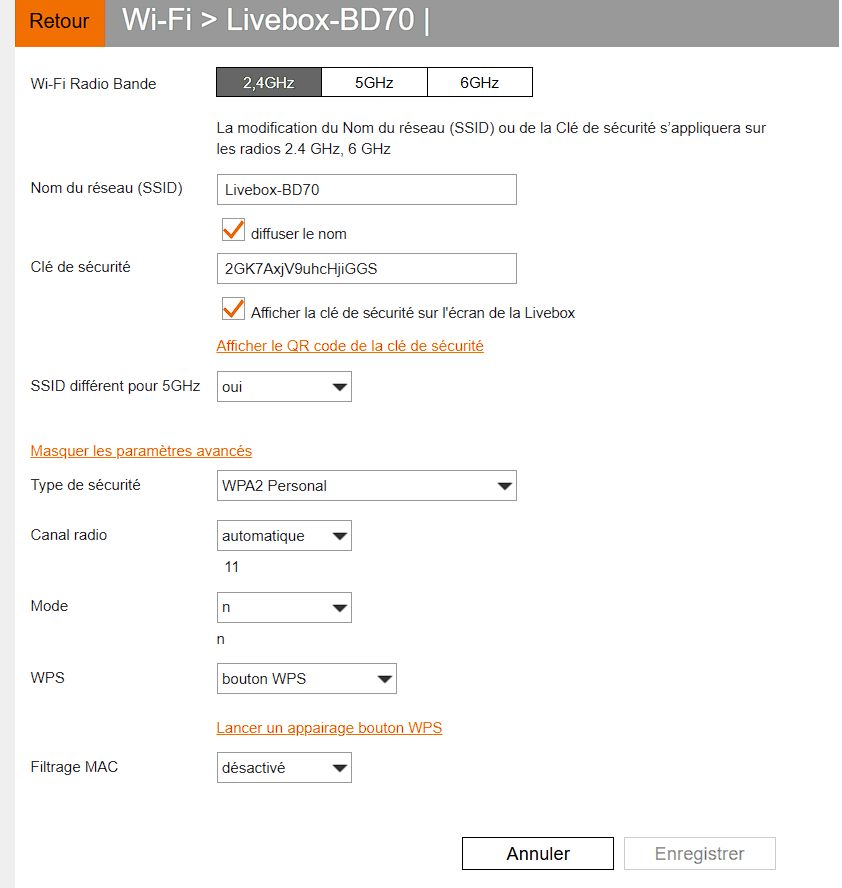Open 'Afficher le QR code' link
Screen dimensions: 842x888
[x=350, y=346]
